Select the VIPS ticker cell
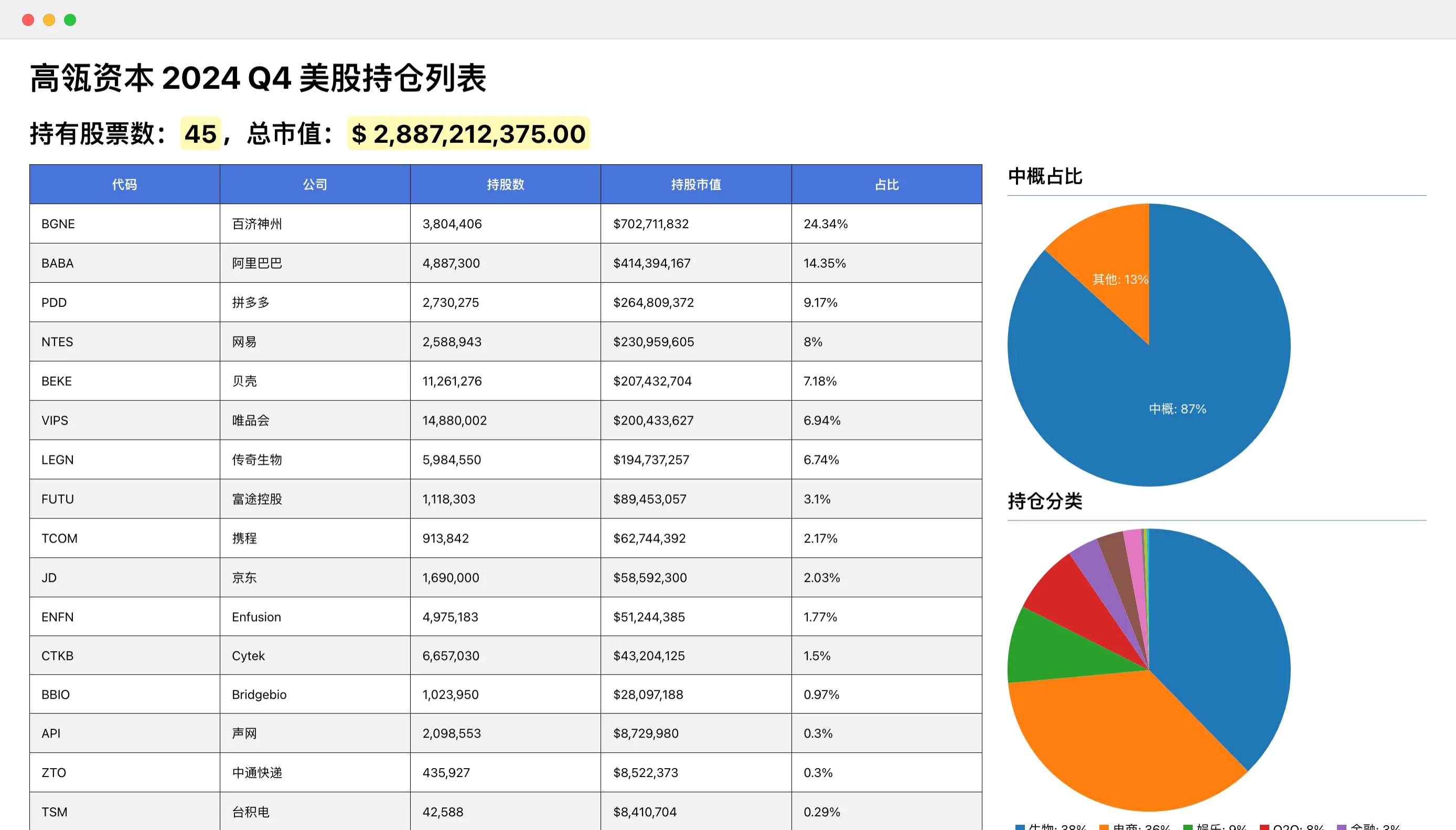1456x830 pixels. [125, 420]
